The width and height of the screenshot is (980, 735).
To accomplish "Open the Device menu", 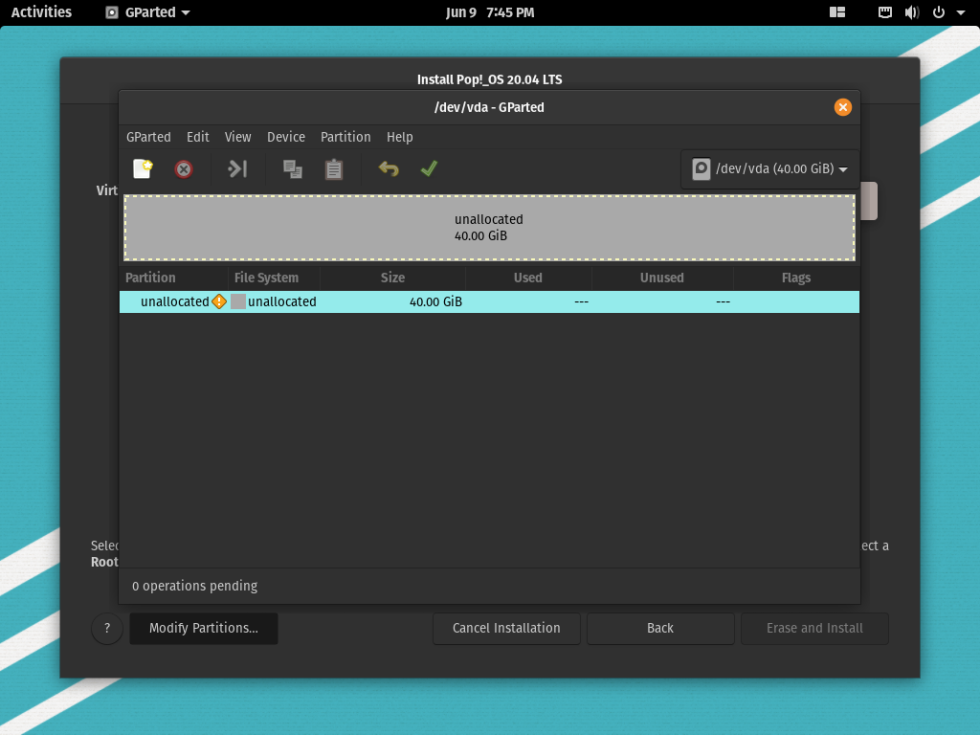I will [x=286, y=137].
